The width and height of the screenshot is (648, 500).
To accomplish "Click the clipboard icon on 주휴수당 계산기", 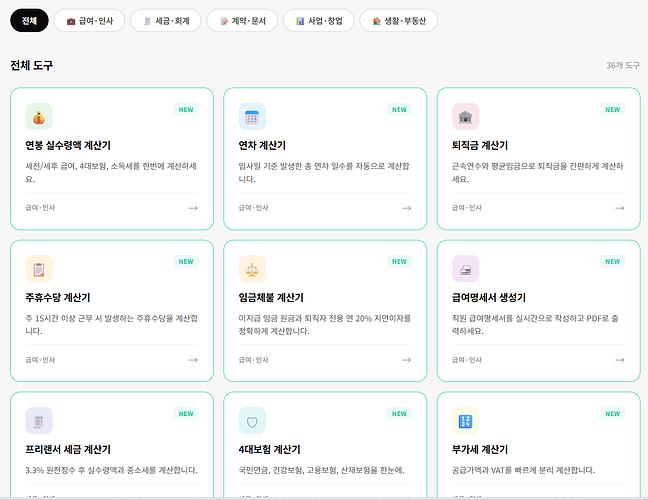I will coord(39,268).
